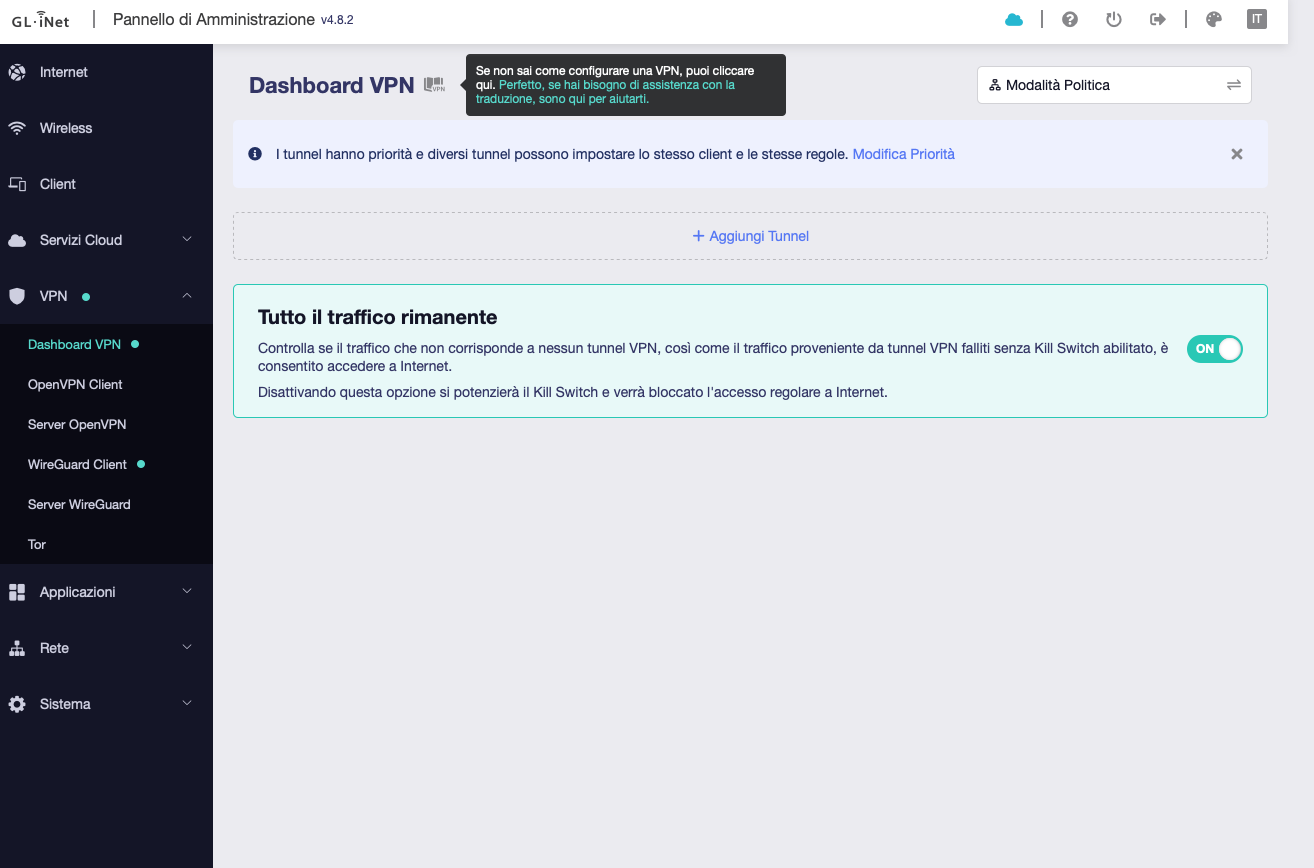Open the Modalità Politica mode selector
Screen dimensions: 1314x868
[x=1113, y=85]
